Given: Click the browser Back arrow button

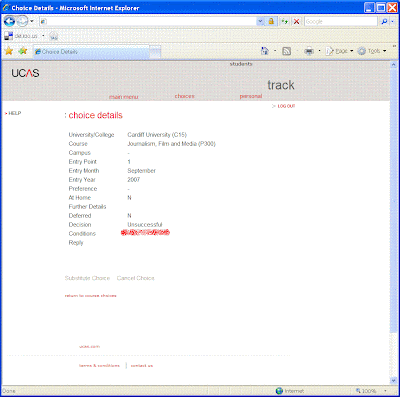Looking at the screenshot, I should point(9,21).
